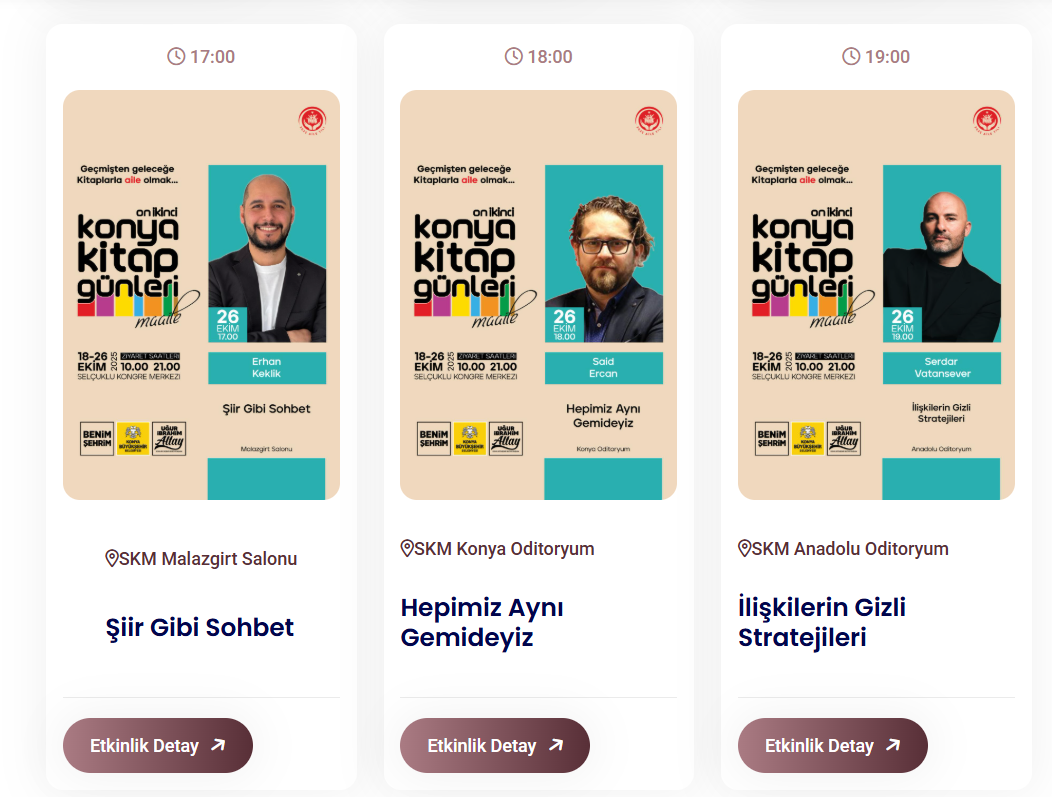The height and width of the screenshot is (797, 1052).
Task: Open Etkinlik Detay for Hepimiz Aynı Gemideyiz
Action: [494, 745]
